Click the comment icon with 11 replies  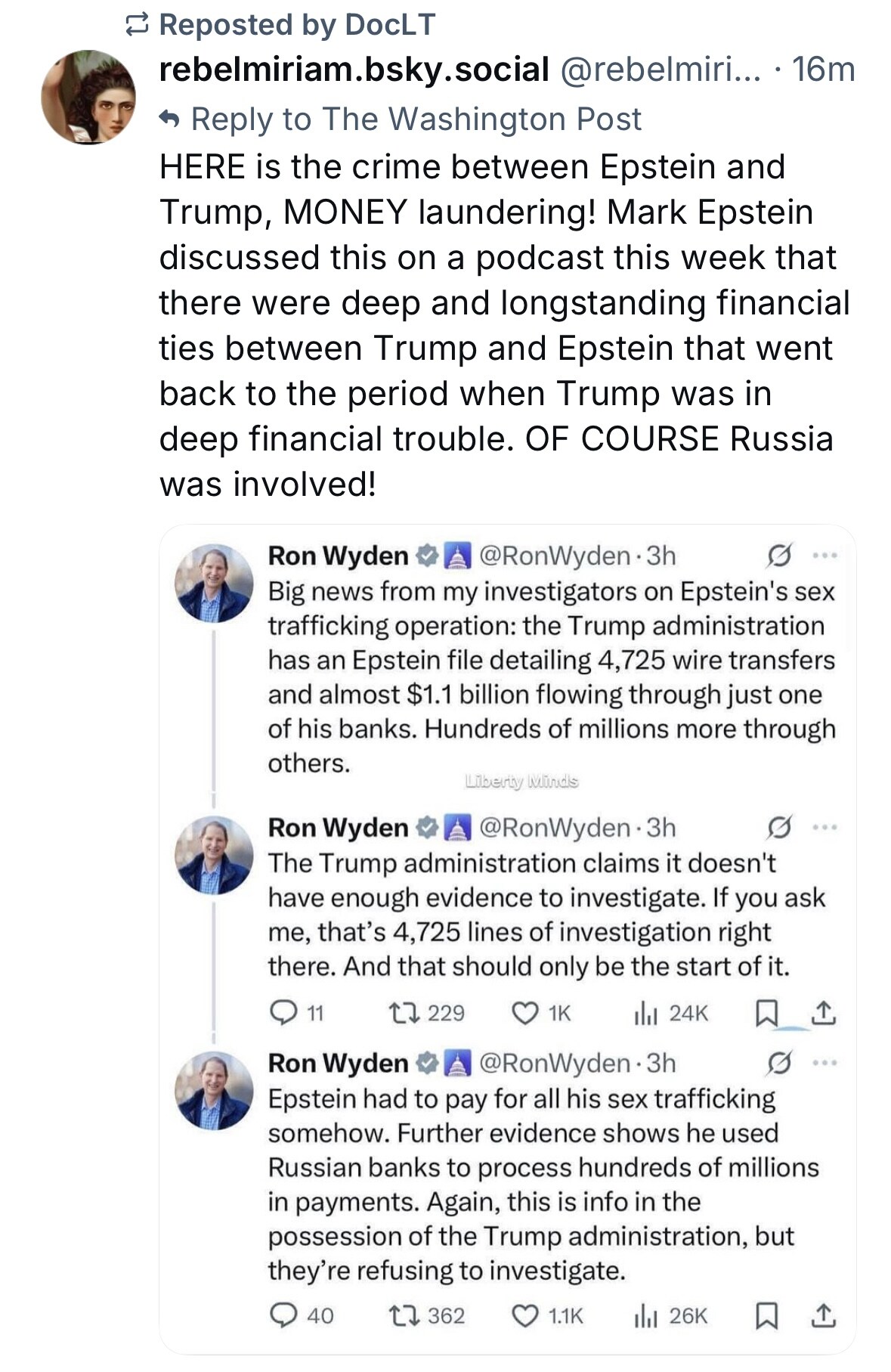point(283,1013)
